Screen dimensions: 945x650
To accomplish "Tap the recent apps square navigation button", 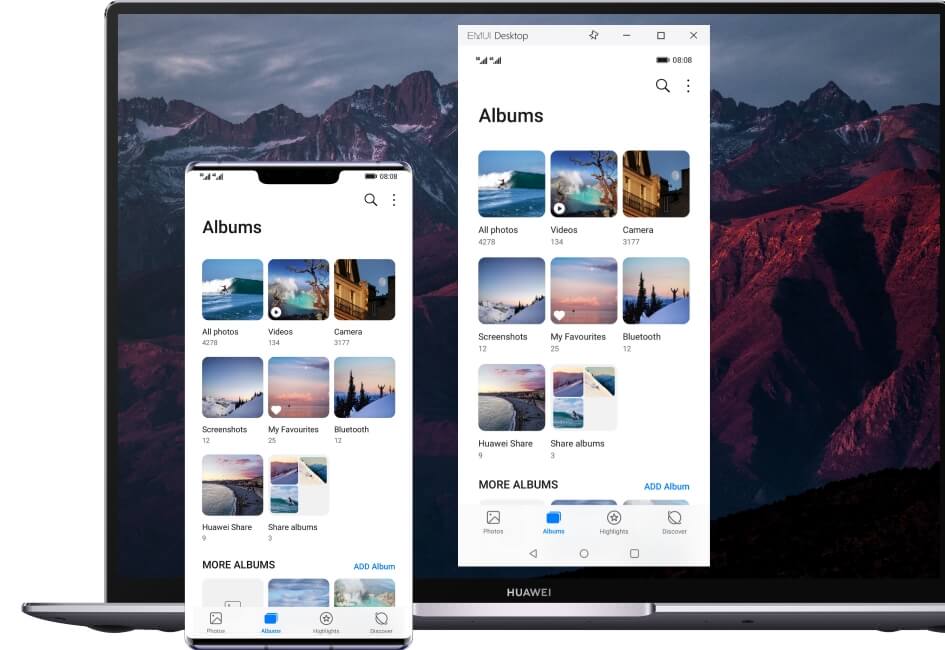I will tap(635, 552).
